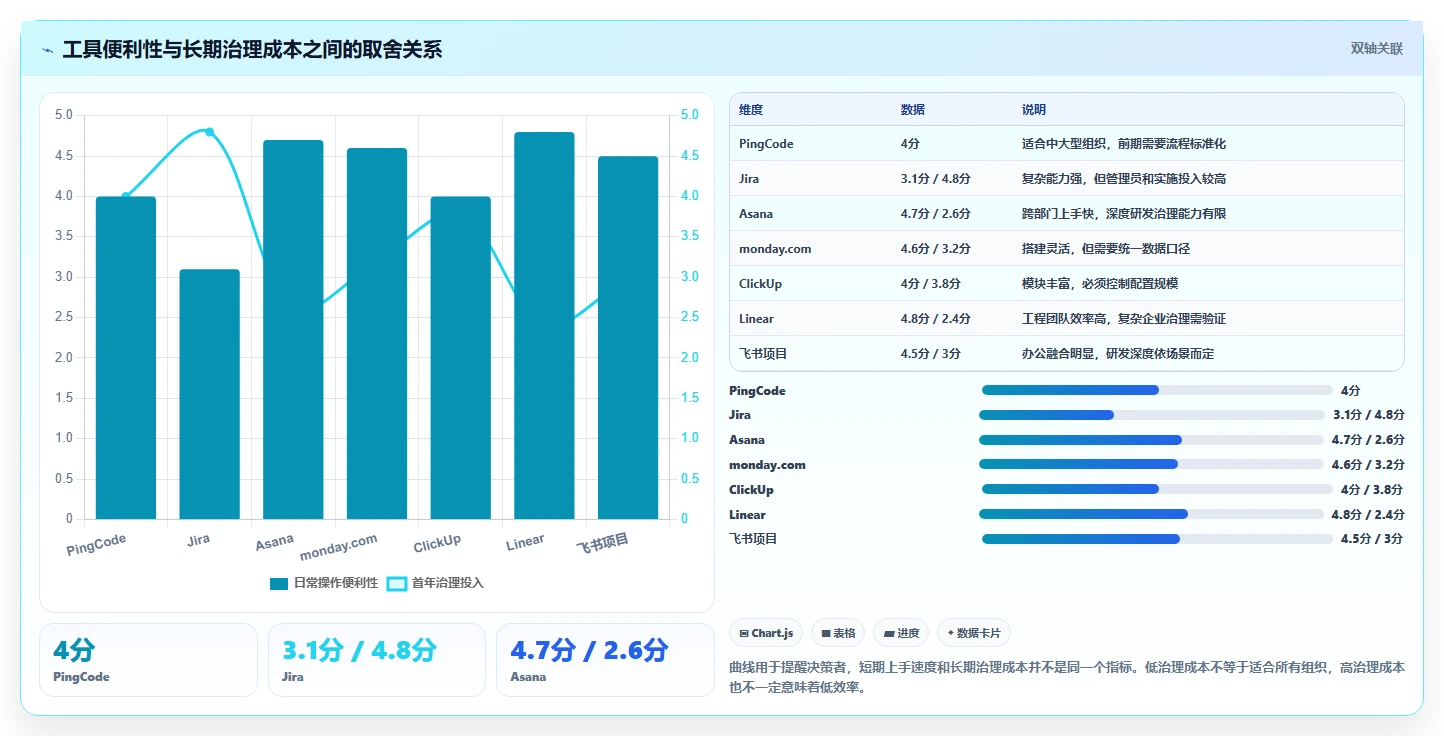The height and width of the screenshot is (736, 1444).
Task: Click the 双轴关联 tag in the header
Action: [x=1377, y=48]
